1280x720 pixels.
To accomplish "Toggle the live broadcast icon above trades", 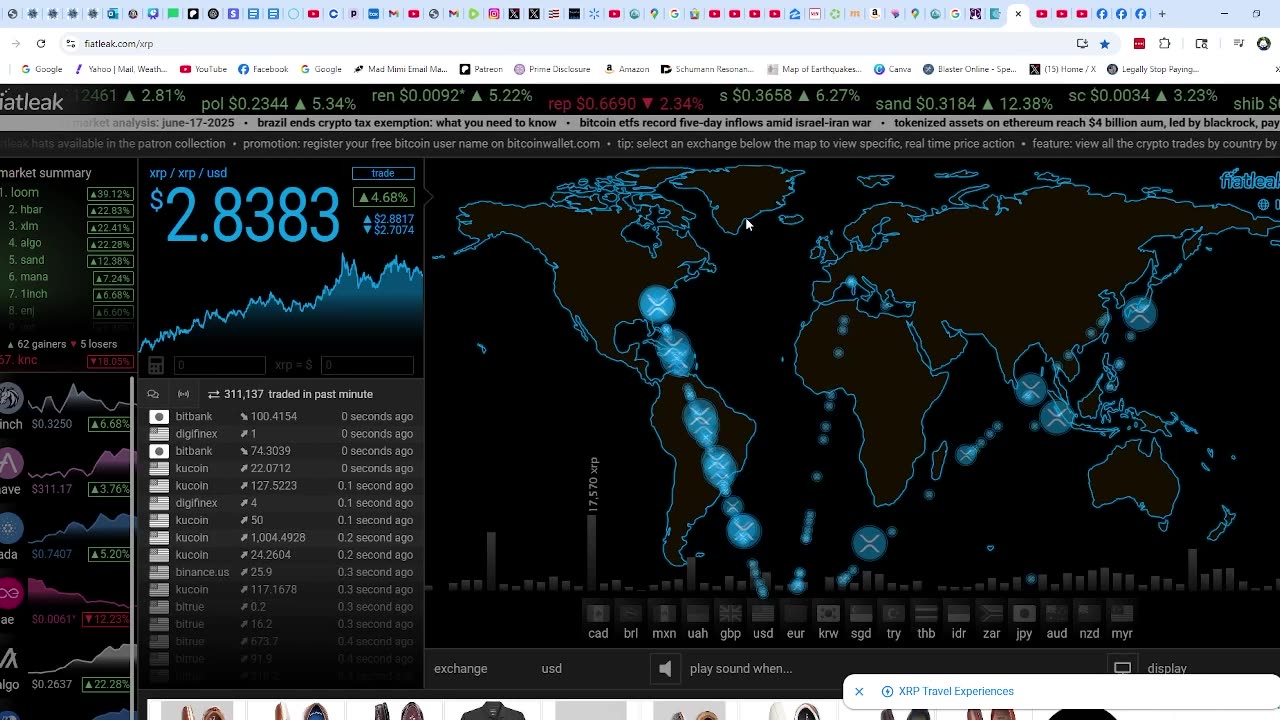I will click(183, 394).
